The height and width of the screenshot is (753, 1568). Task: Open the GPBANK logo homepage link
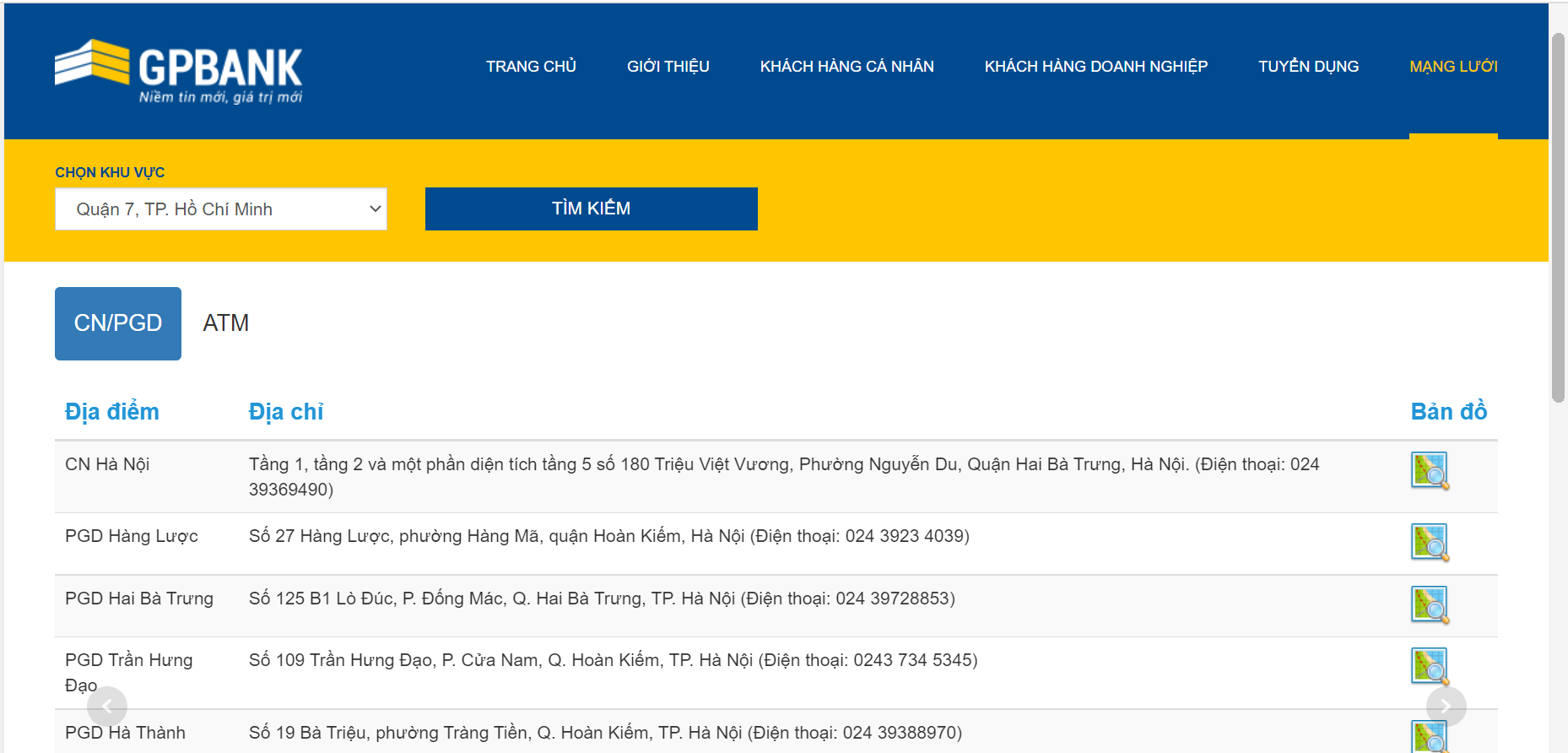click(x=178, y=72)
